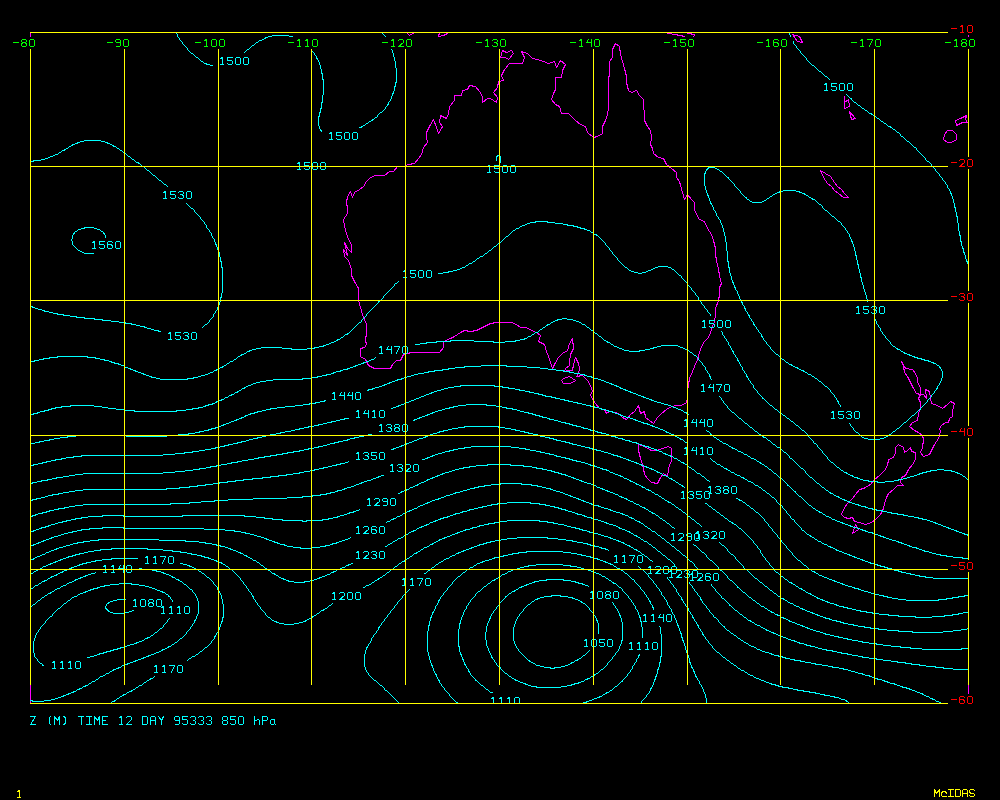Select the 1350 contour label
Screen dimensions: 1000x800
[x=370, y=456]
